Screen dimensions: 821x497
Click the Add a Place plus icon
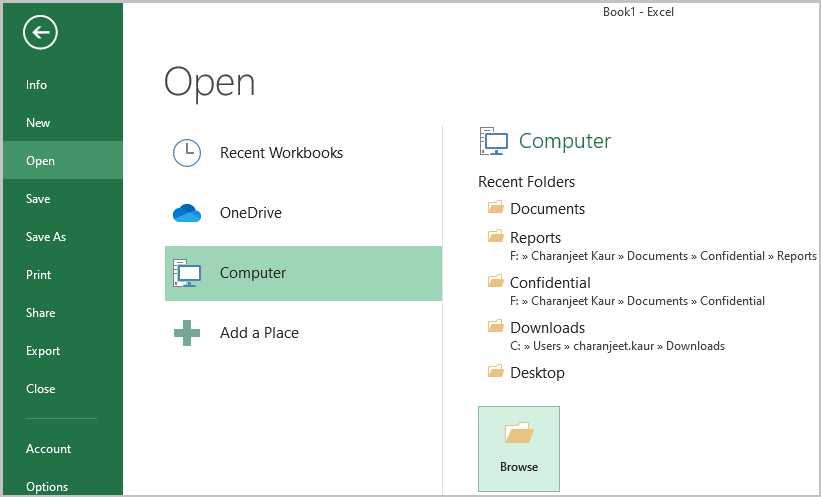tap(187, 333)
